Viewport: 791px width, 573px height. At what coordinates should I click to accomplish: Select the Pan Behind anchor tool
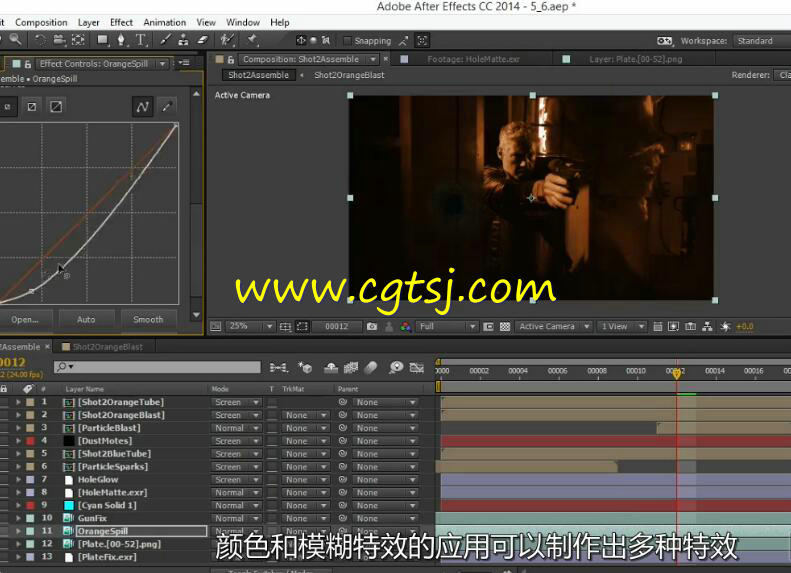point(78,40)
